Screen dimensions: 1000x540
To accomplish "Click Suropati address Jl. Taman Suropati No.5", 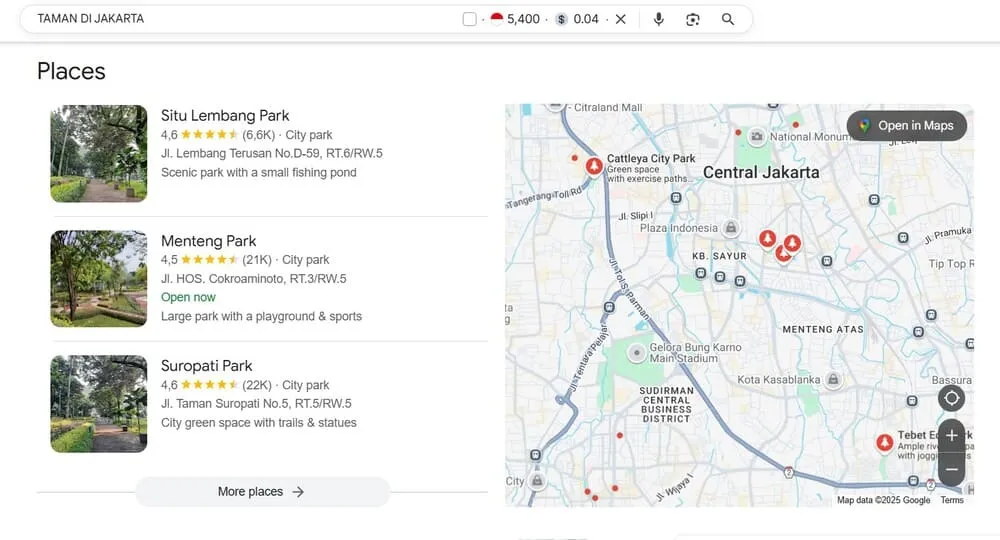I will tap(256, 404).
